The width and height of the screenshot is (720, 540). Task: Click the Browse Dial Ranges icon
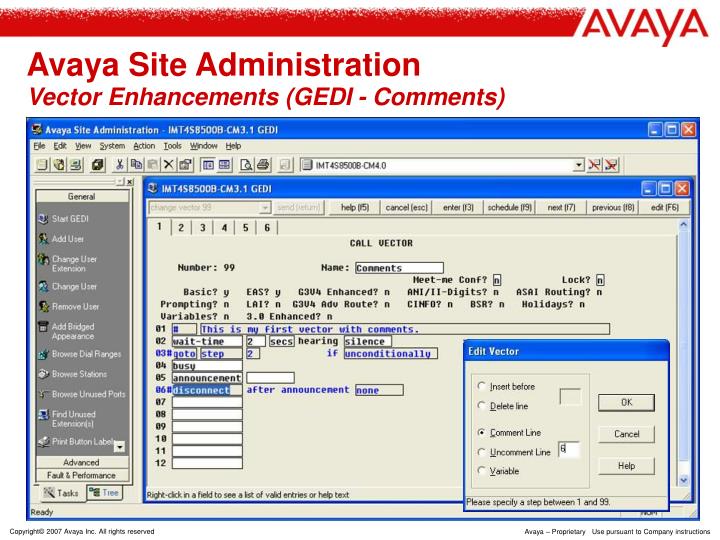(x=43, y=354)
